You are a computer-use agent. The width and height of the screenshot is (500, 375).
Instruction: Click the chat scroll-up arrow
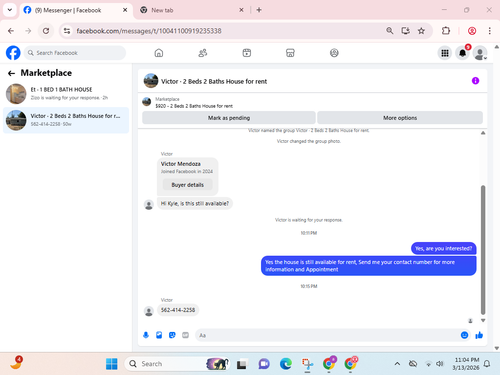click(483, 133)
